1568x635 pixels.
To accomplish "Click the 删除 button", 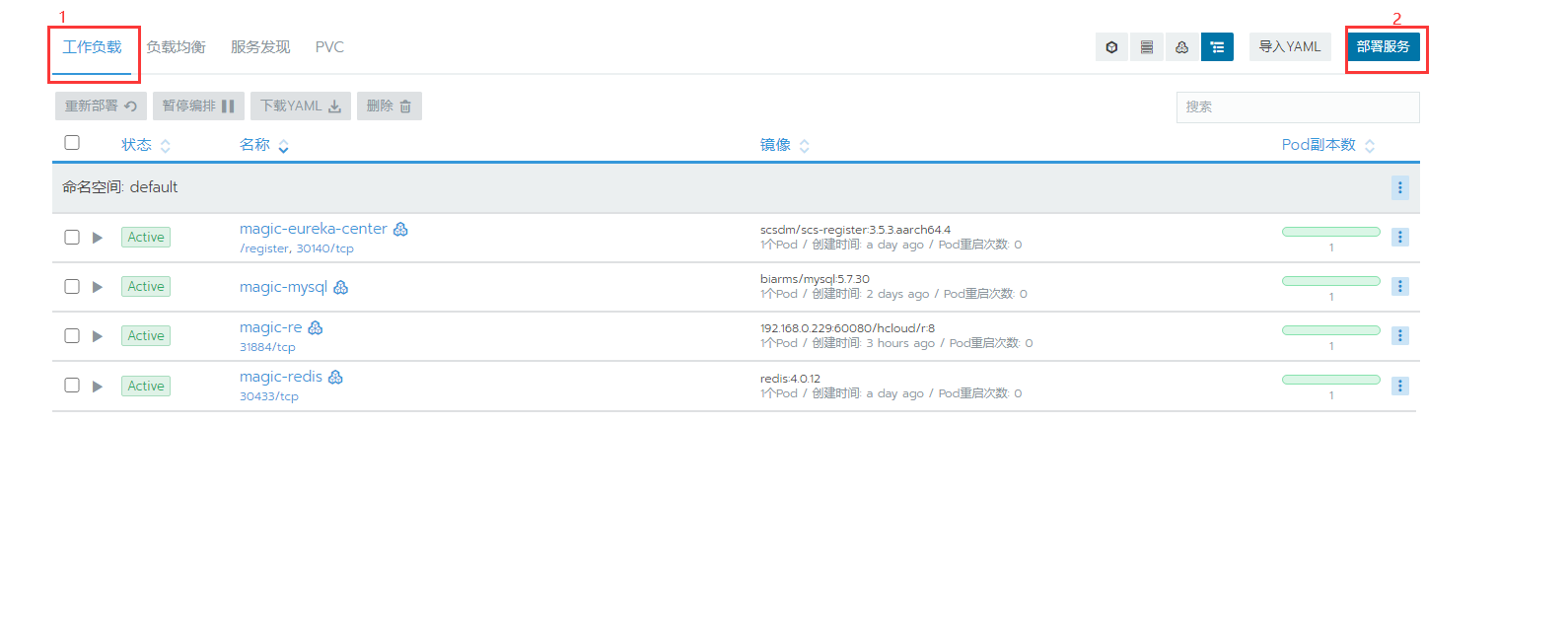I will coord(390,106).
